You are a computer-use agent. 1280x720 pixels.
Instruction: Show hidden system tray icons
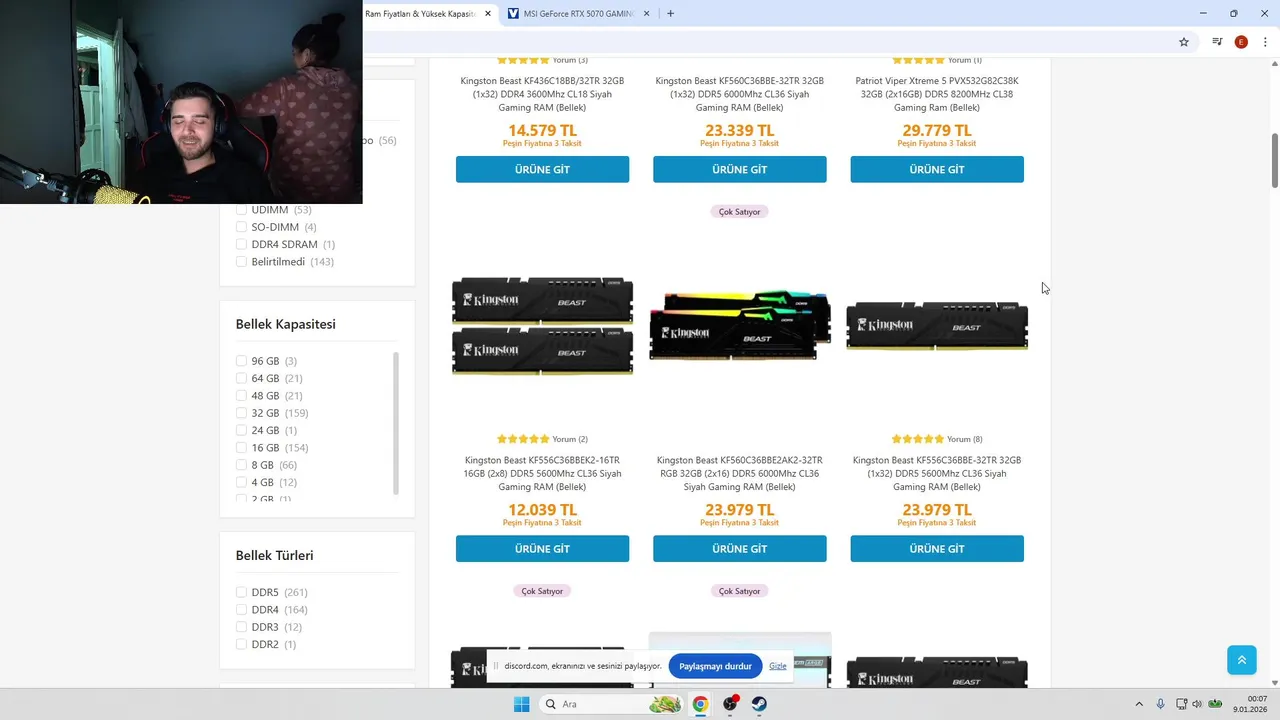pos(1138,704)
